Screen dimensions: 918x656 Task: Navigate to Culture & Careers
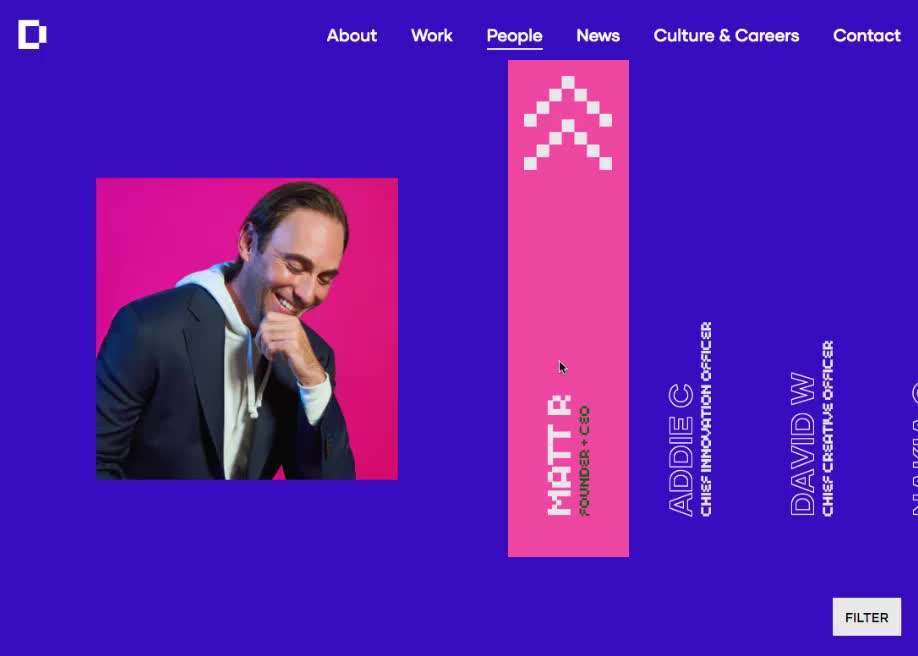coord(726,36)
